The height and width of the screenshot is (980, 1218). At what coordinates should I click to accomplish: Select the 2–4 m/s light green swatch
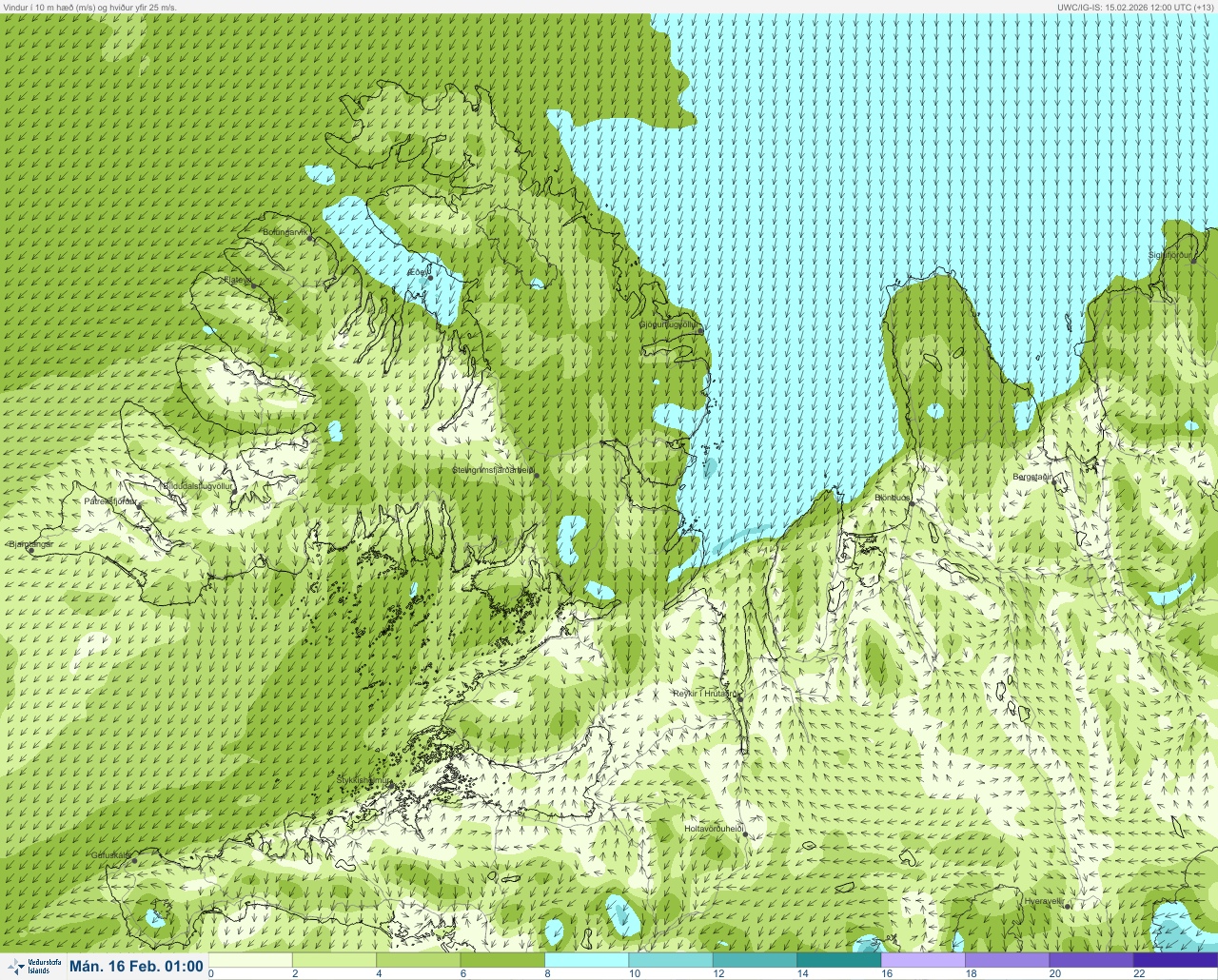[334, 960]
